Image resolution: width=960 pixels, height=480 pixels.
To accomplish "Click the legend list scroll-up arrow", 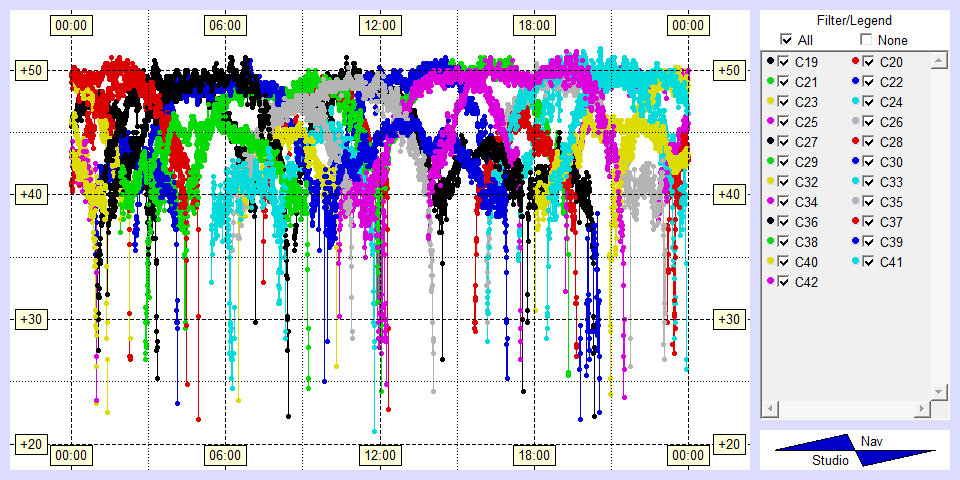I will pyautogui.click(x=938, y=62).
